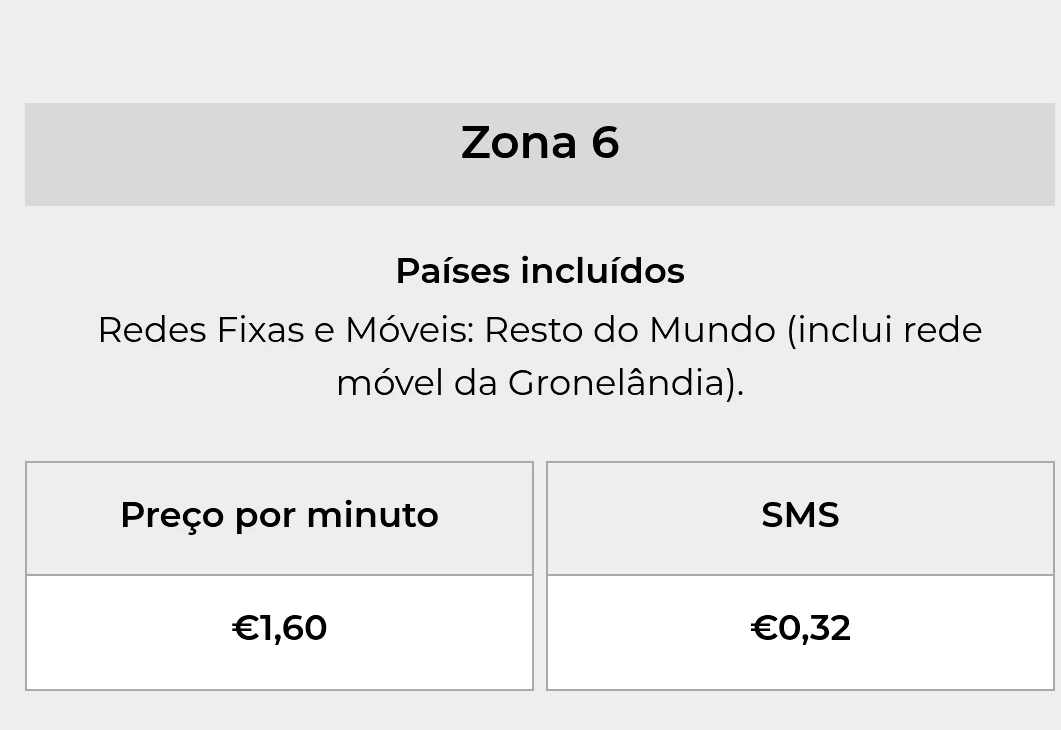
Task: Click the €0,32 SMS price value
Action: click(800, 629)
